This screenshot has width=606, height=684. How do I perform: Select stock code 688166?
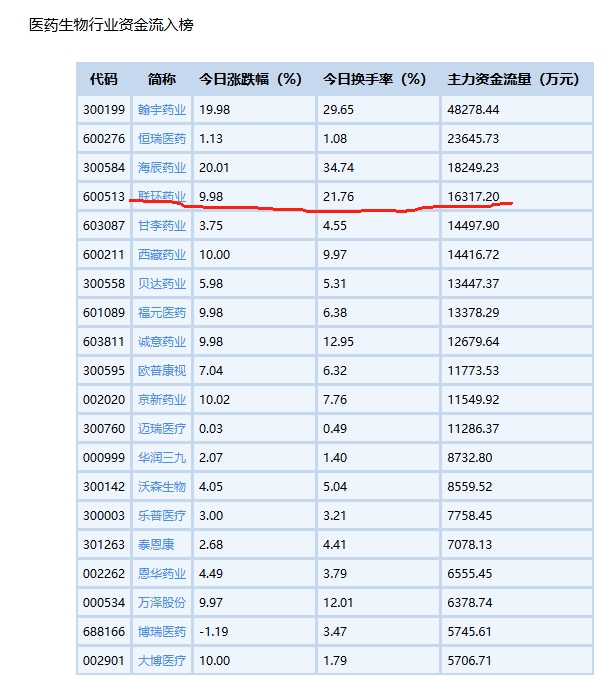click(104, 632)
